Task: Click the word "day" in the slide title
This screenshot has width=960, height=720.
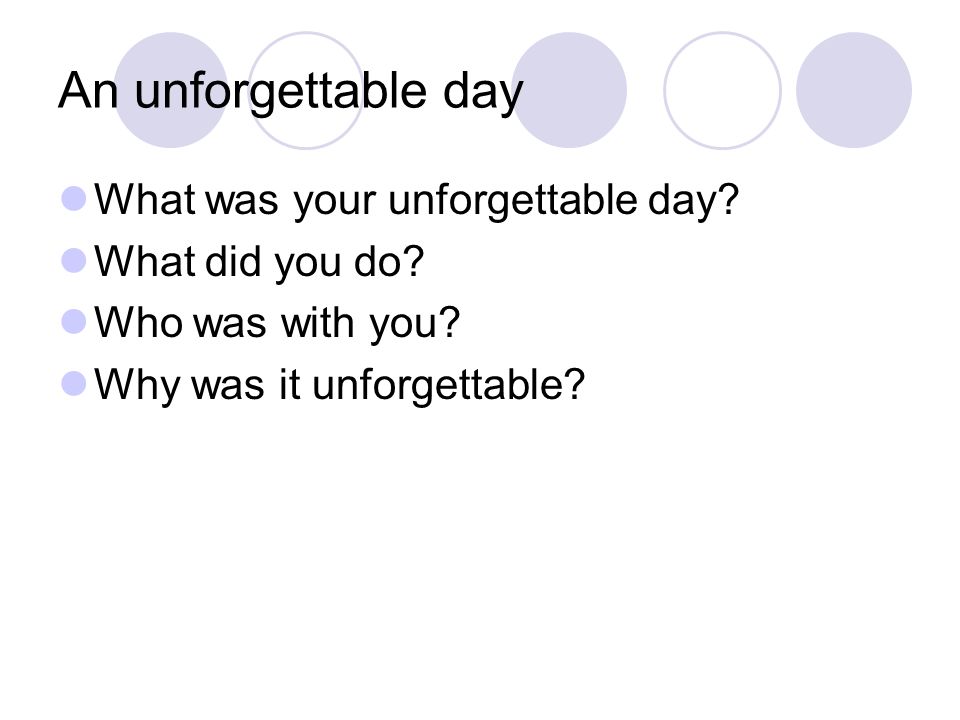Action: 483,94
